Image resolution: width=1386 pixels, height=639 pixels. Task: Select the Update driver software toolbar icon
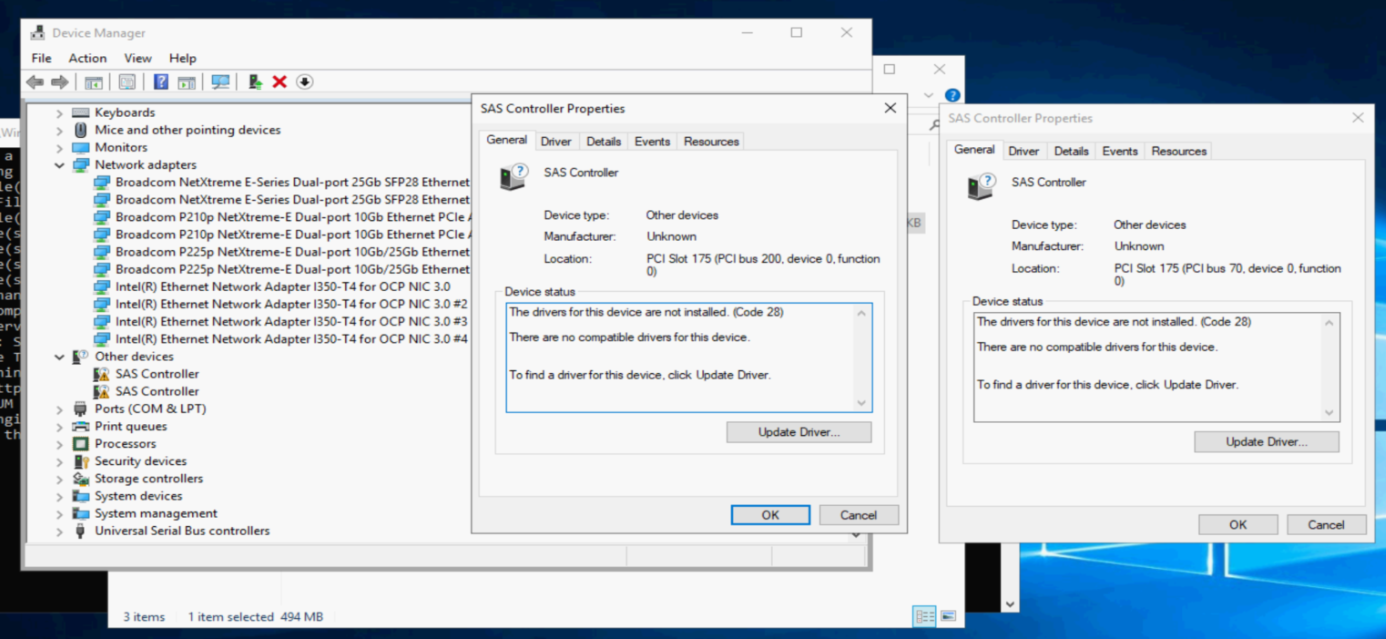(x=254, y=82)
